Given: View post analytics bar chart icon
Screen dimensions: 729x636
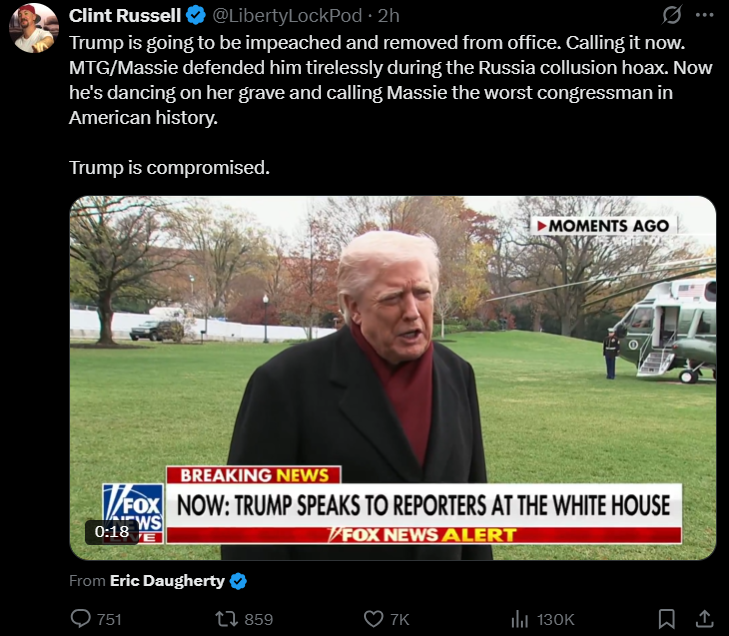Looking at the screenshot, I should tap(520, 619).
